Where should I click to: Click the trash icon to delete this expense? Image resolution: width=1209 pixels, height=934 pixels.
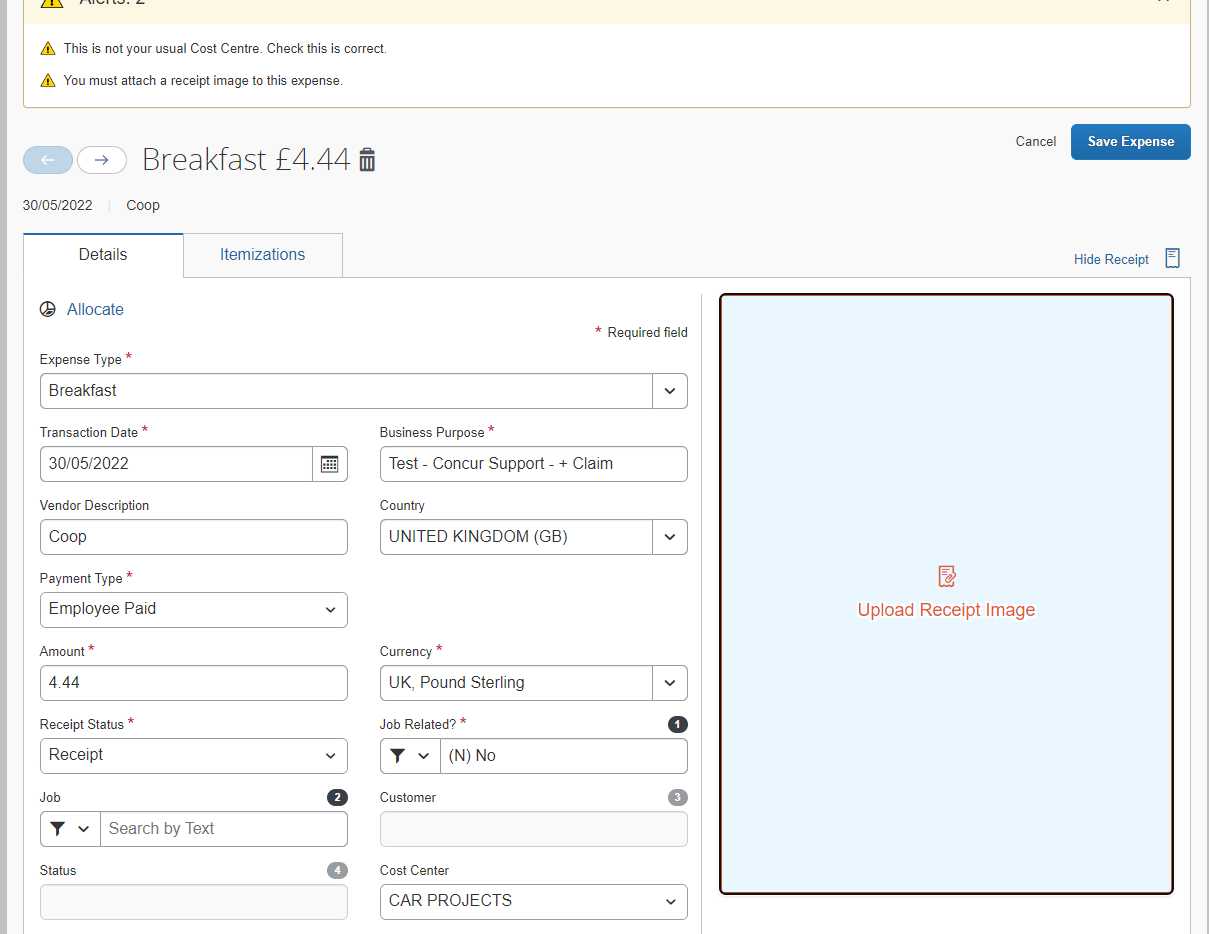367,159
